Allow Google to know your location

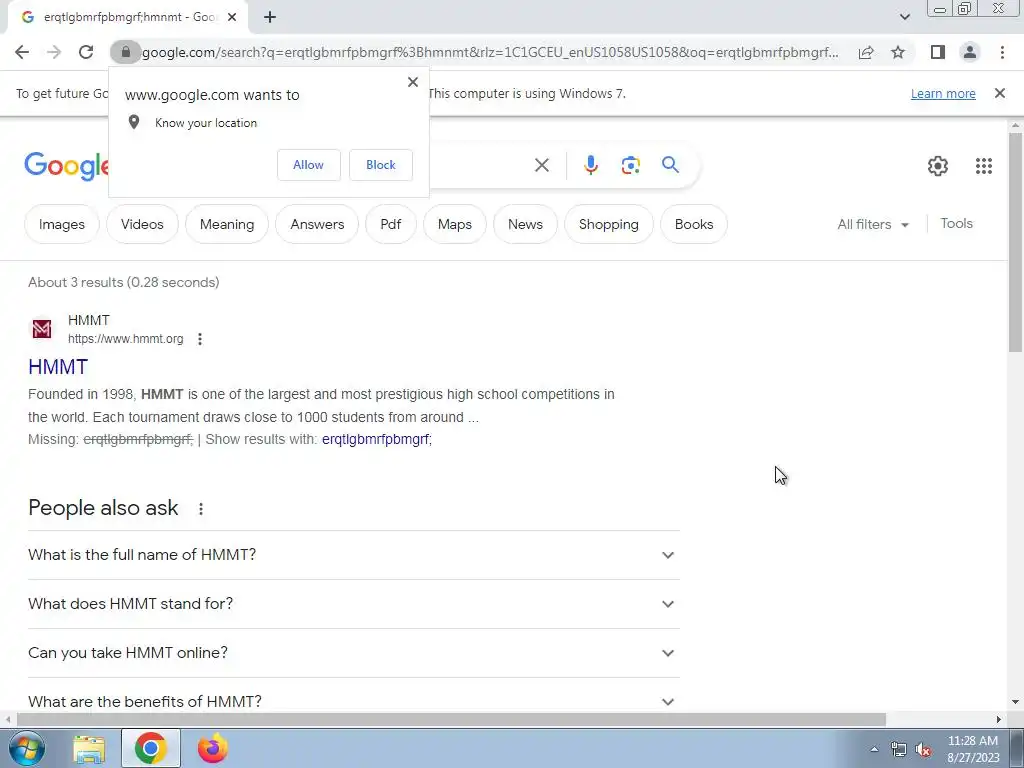pos(308,165)
